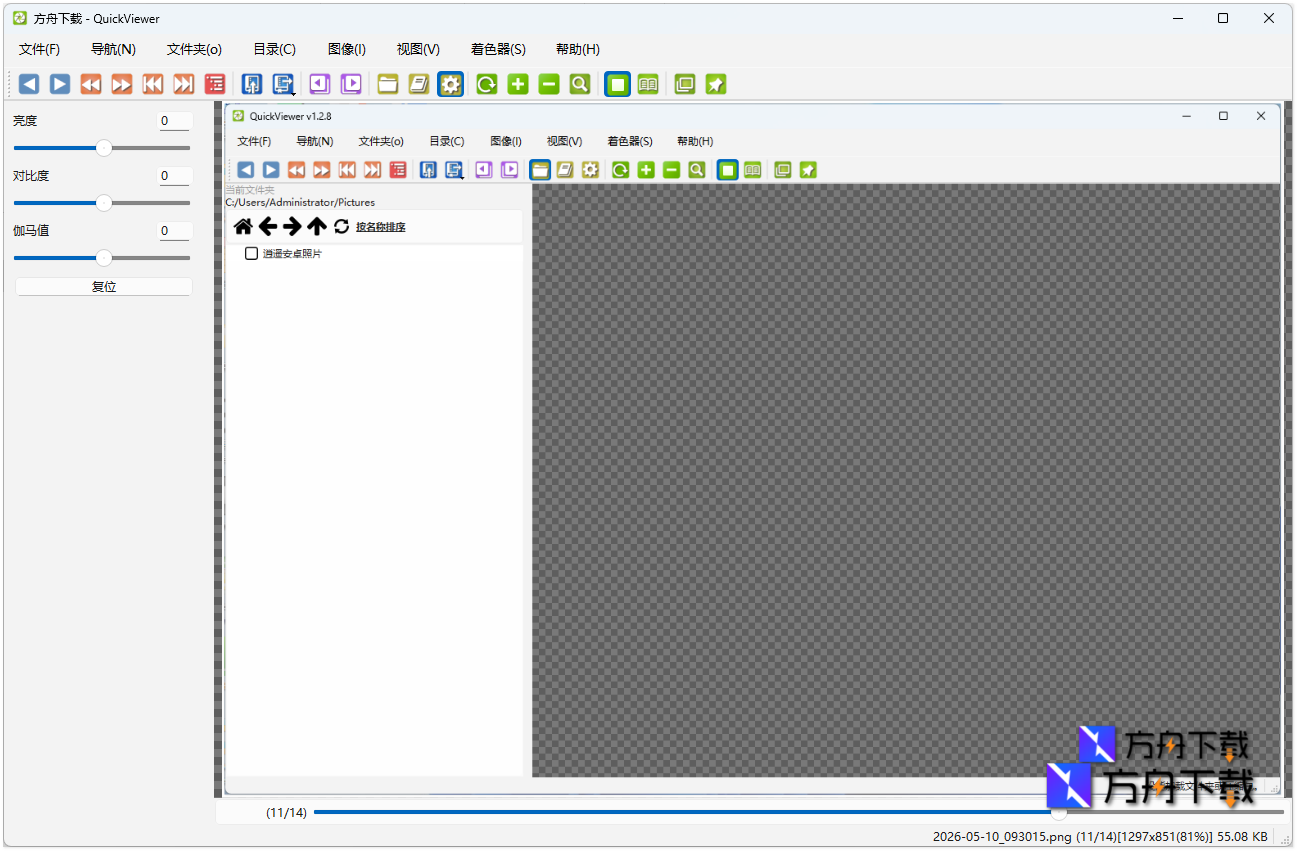Screen dimensions: 1297x851
Task: Click the orange fast forward icon
Action: (122, 84)
